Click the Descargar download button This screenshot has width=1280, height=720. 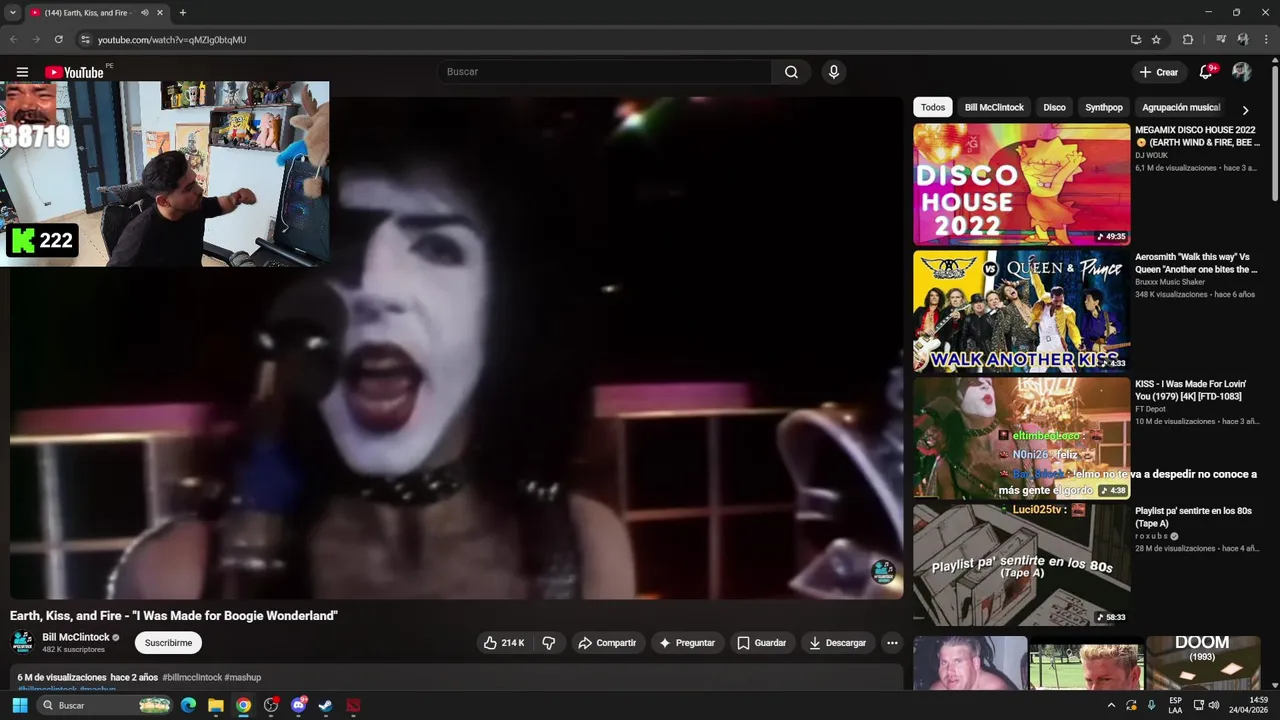click(838, 643)
